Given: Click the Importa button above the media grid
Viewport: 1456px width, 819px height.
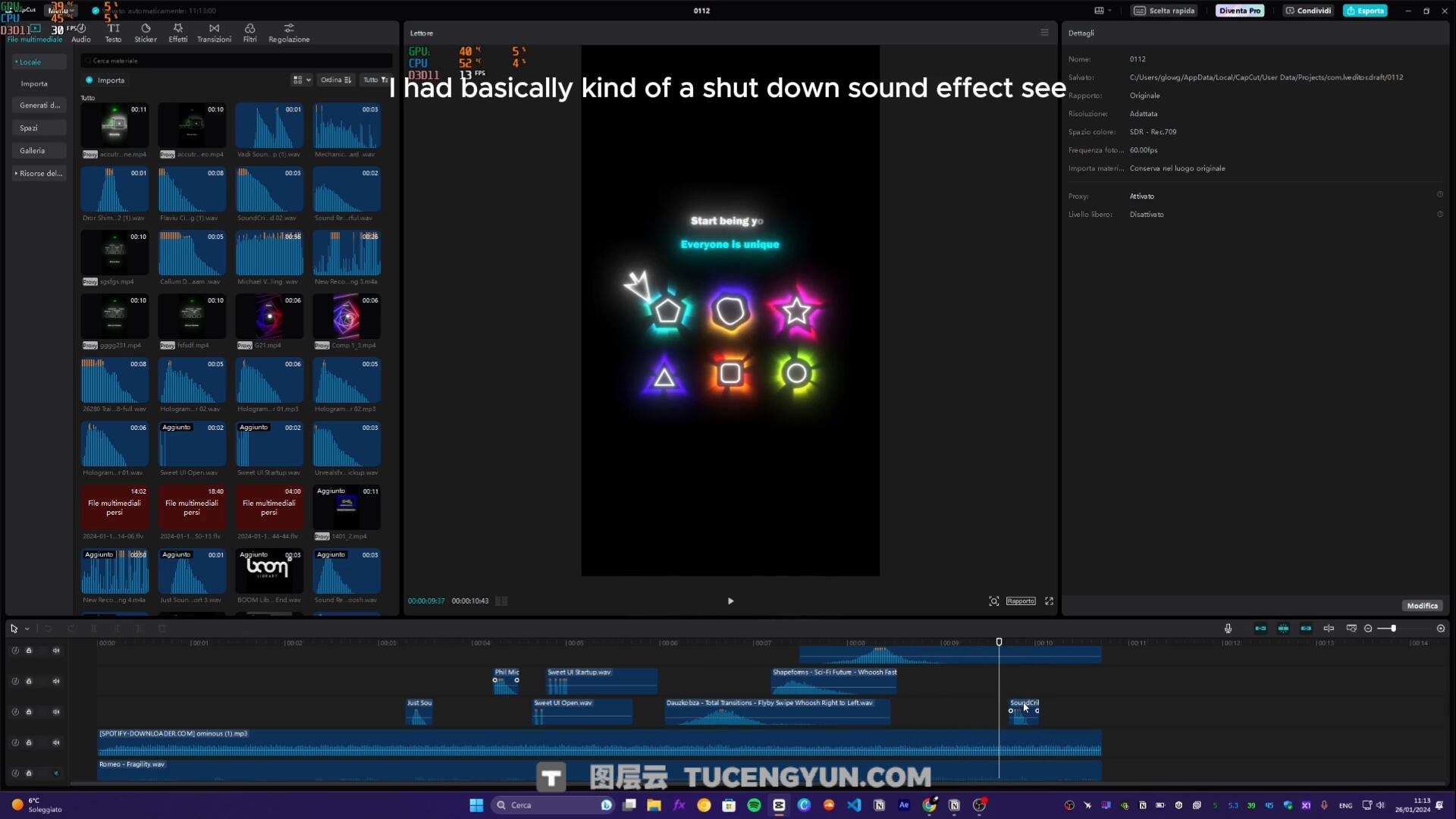Looking at the screenshot, I should click(x=105, y=80).
